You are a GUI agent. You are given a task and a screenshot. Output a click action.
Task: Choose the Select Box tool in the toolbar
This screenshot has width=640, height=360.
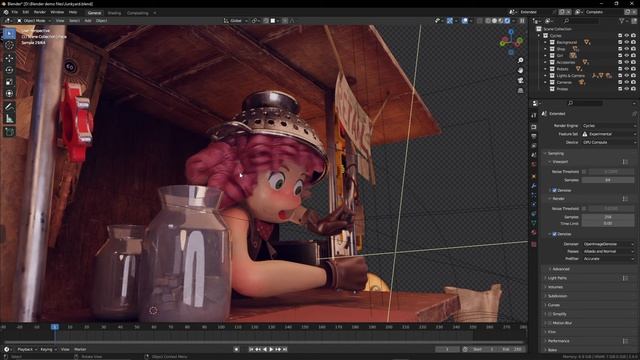[9, 33]
